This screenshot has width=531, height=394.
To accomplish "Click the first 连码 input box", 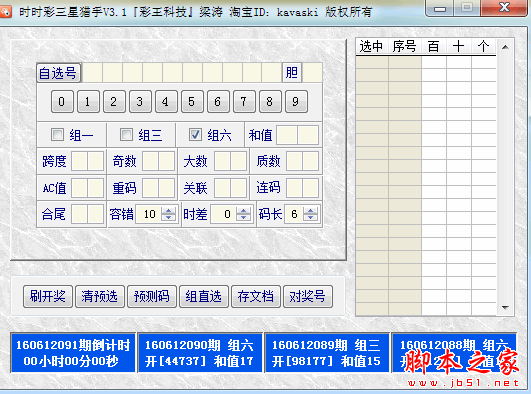I will 294,188.
